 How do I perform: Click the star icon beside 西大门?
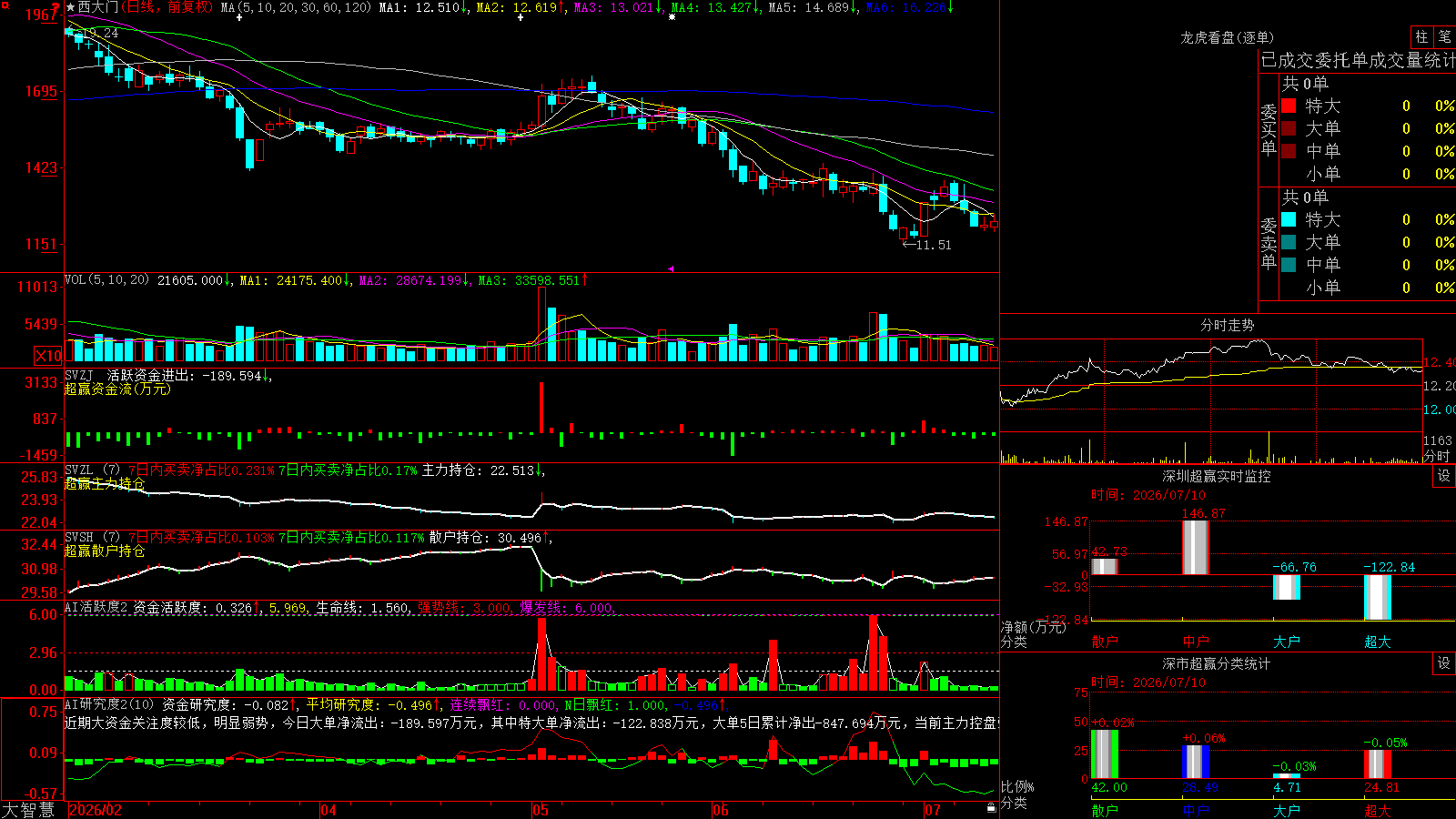point(70,7)
